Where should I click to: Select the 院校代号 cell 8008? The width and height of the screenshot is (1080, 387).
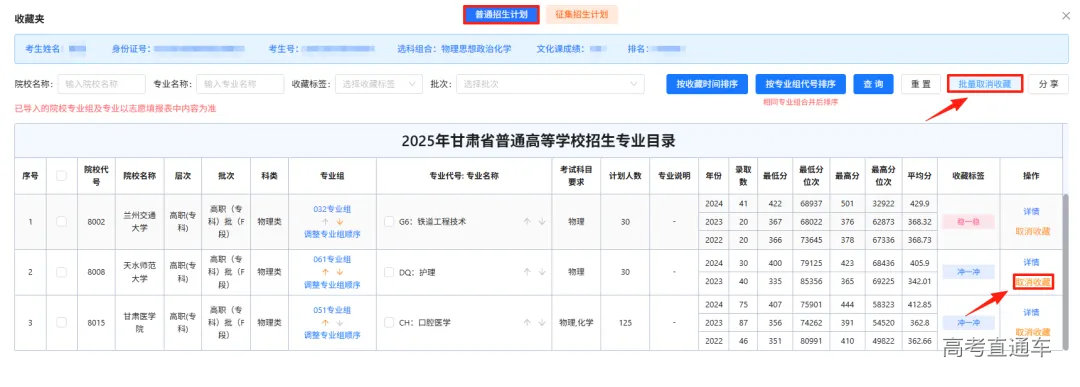(96, 272)
